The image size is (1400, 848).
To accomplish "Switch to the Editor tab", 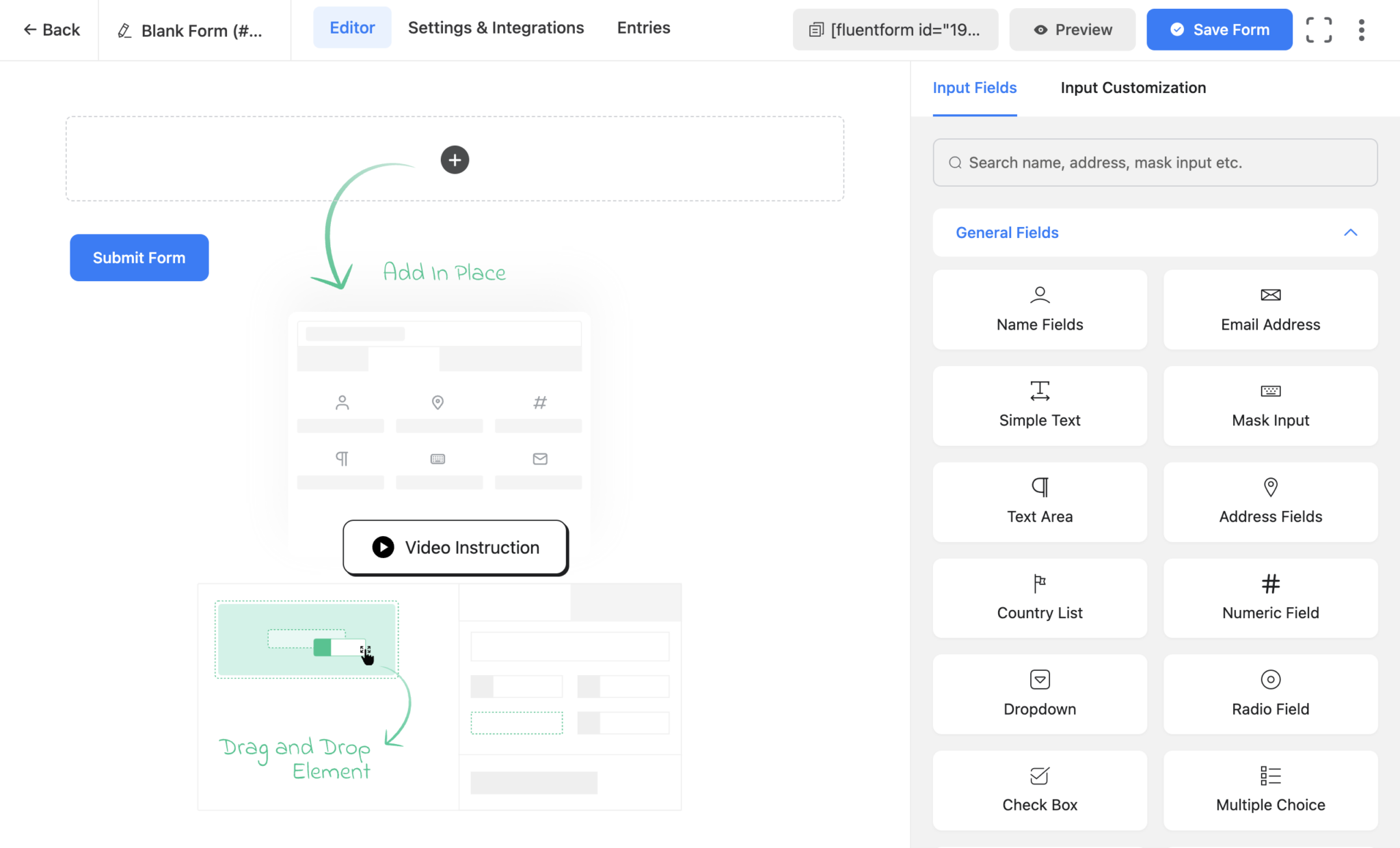I will pos(352,28).
